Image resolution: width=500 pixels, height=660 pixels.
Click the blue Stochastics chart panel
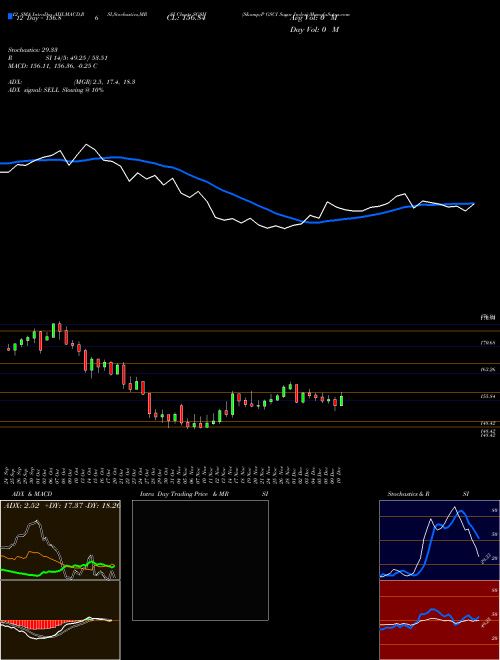pyautogui.click(x=439, y=540)
